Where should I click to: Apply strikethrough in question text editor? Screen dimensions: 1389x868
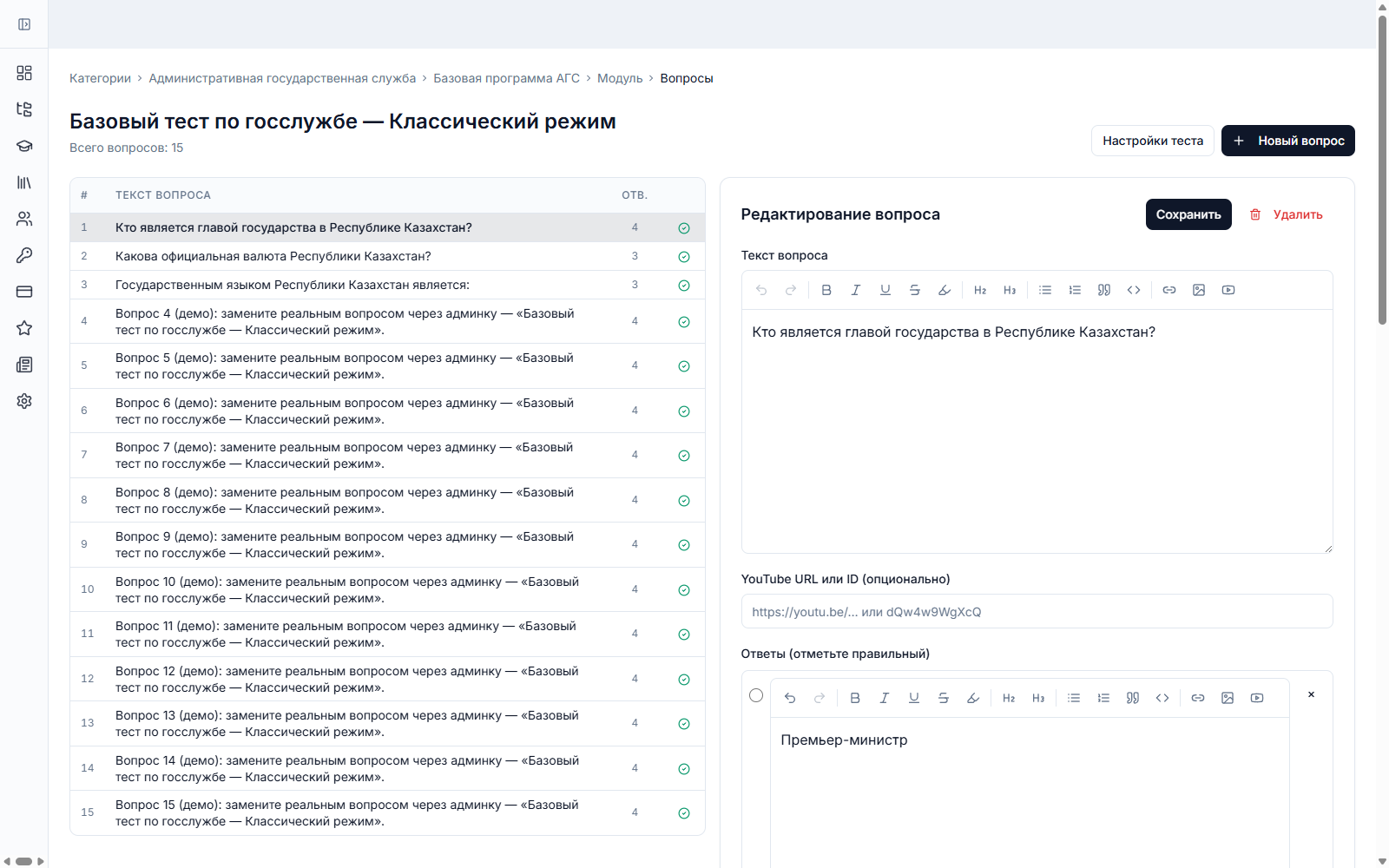pyautogui.click(x=915, y=290)
